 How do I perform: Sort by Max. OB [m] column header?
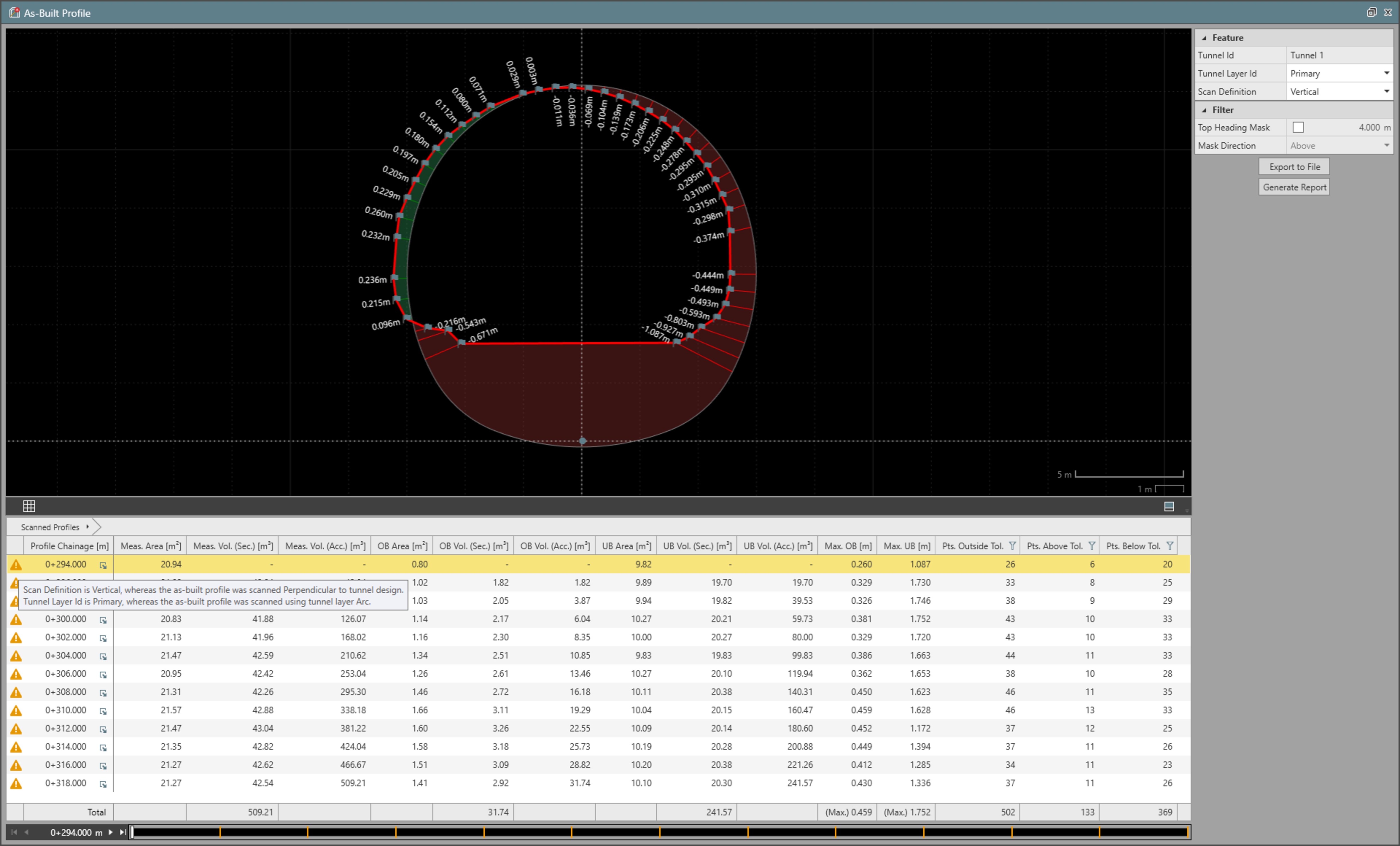point(847,545)
